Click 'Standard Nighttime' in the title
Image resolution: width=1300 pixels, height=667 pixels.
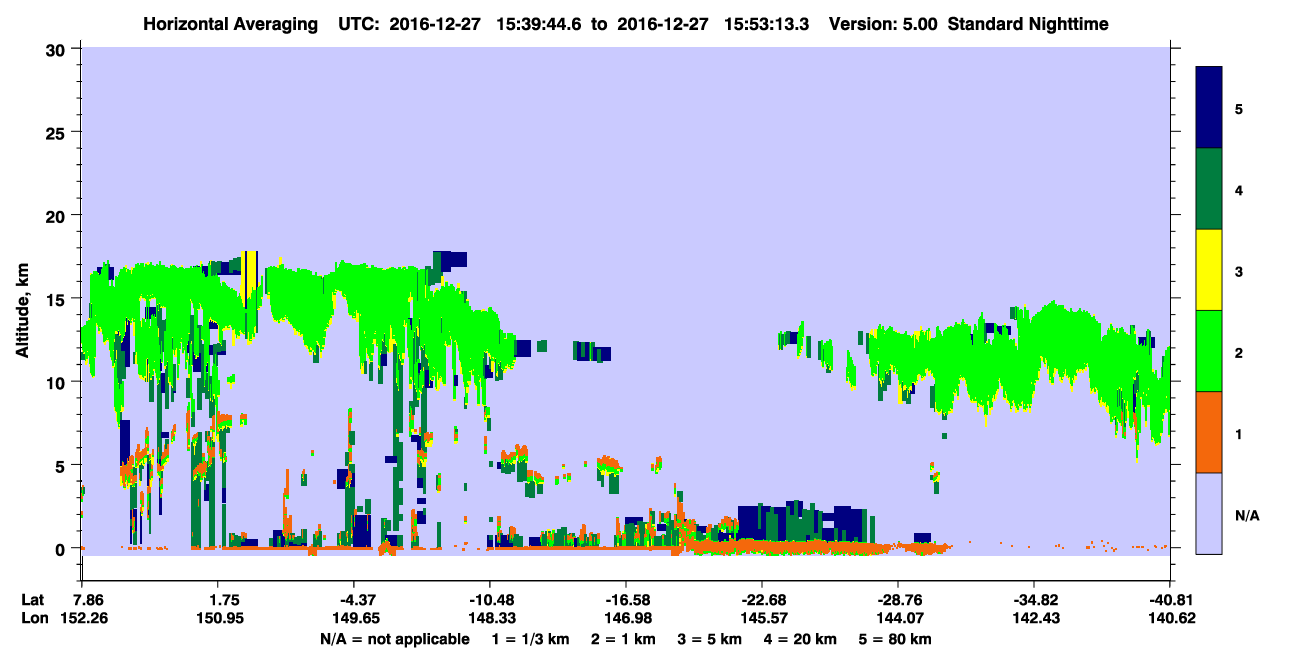click(1028, 23)
